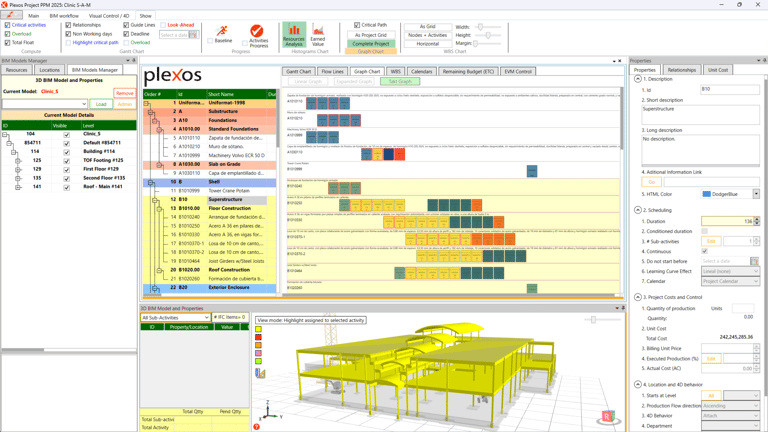
Task: Pin the 3D BIM Model and Properties panel
Action: pos(623,308)
